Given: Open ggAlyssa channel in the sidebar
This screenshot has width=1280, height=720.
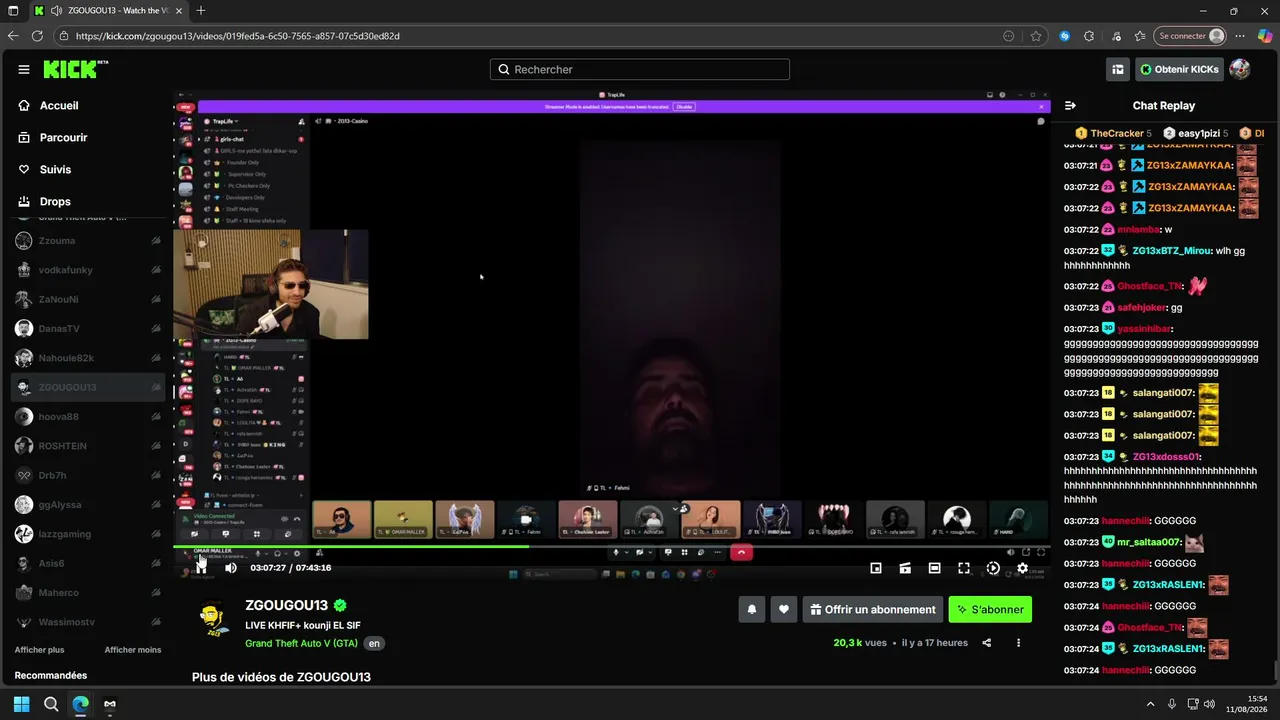Looking at the screenshot, I should coord(88,505).
